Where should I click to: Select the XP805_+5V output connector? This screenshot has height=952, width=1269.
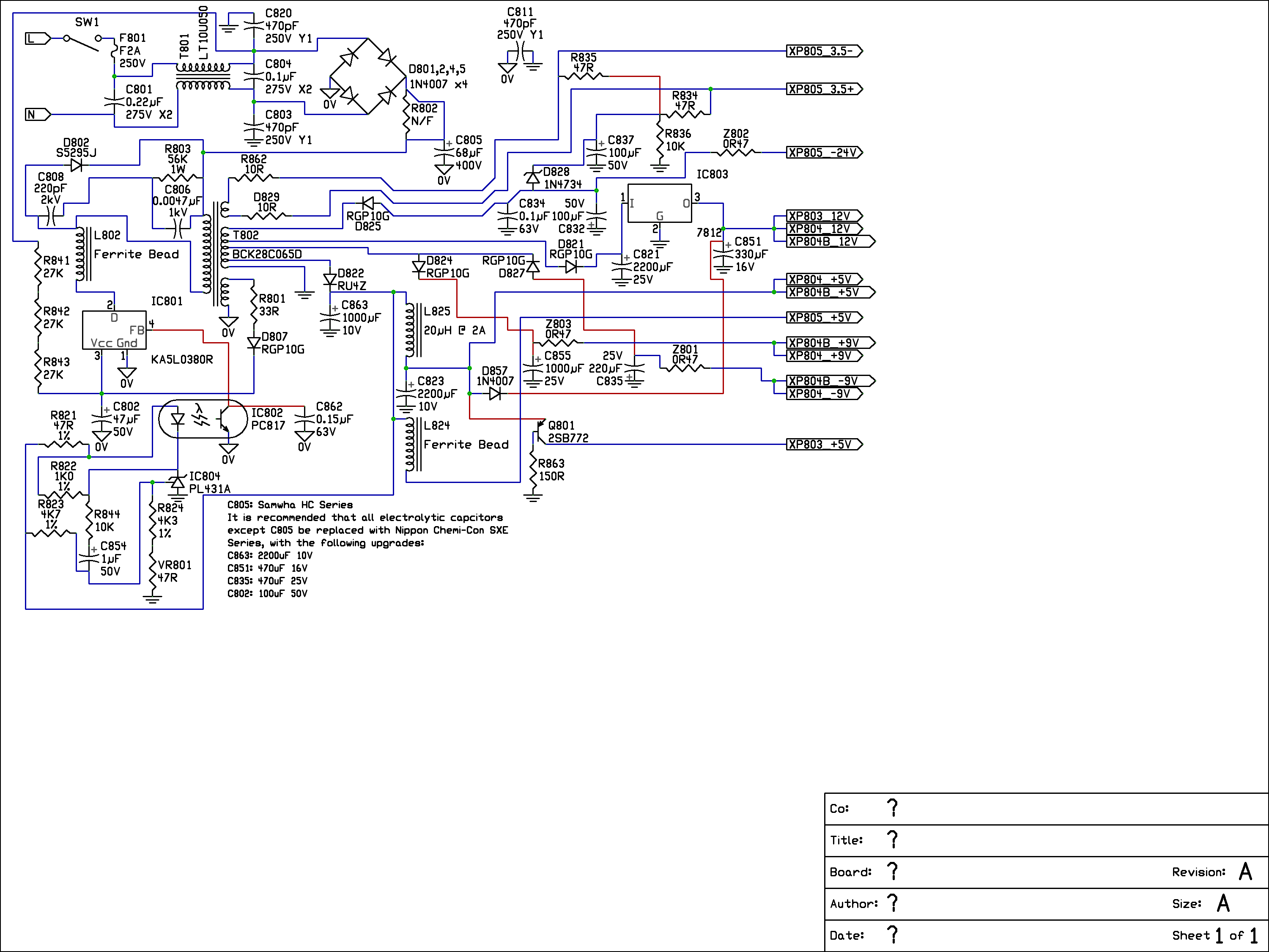(825, 317)
